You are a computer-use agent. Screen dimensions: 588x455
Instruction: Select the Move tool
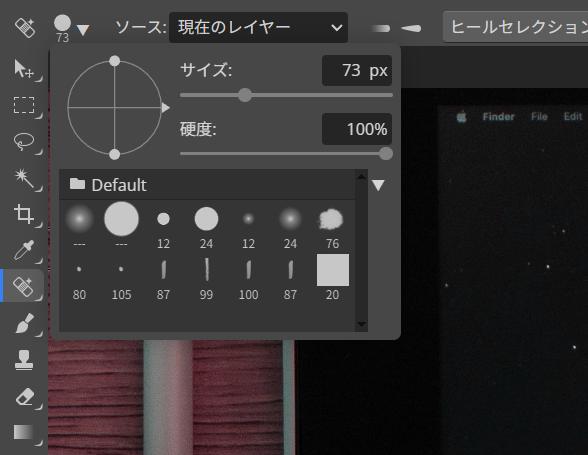point(24,69)
